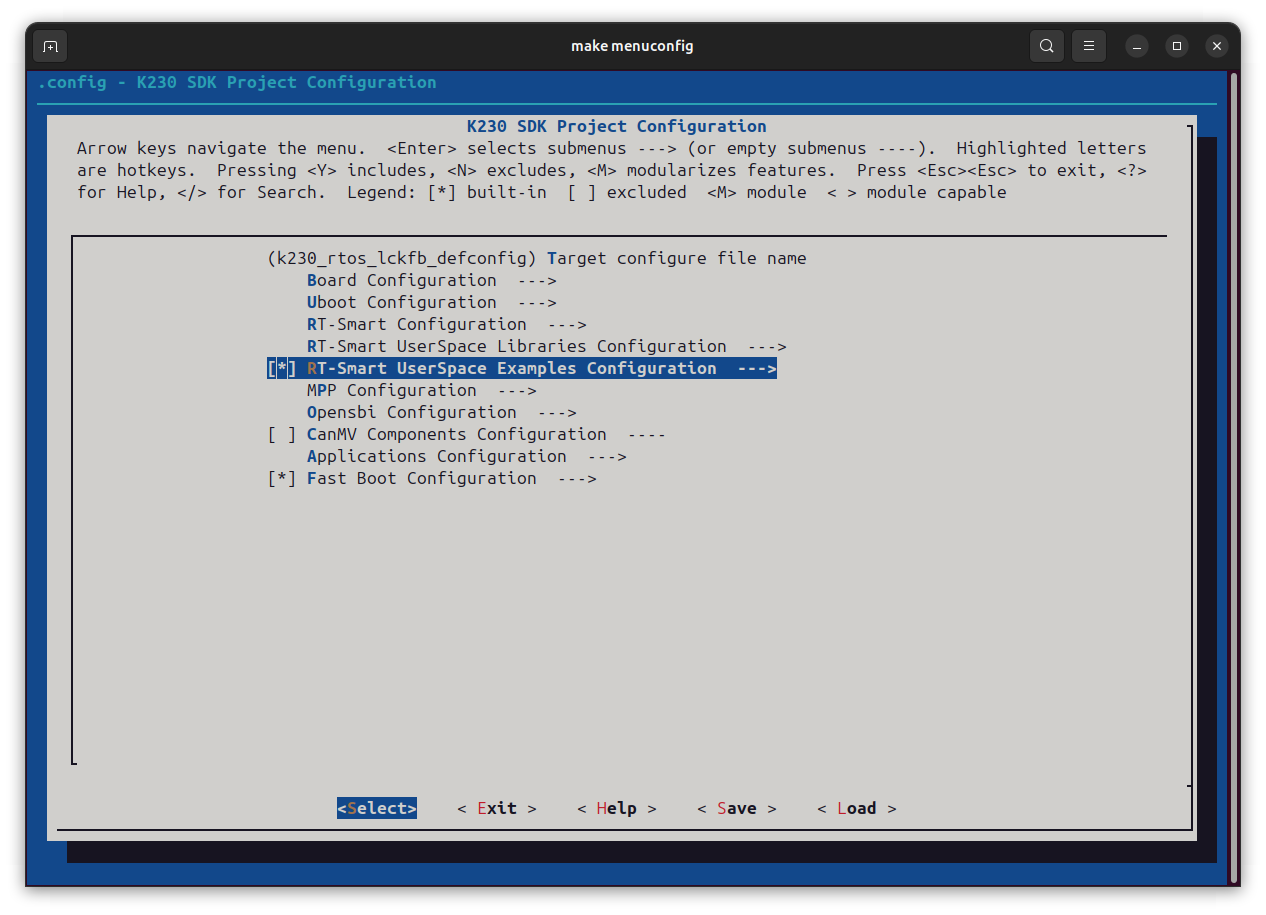This screenshot has height=915, width=1266.
Task: Toggle CanMV Components Configuration checkbox
Action: [282, 434]
